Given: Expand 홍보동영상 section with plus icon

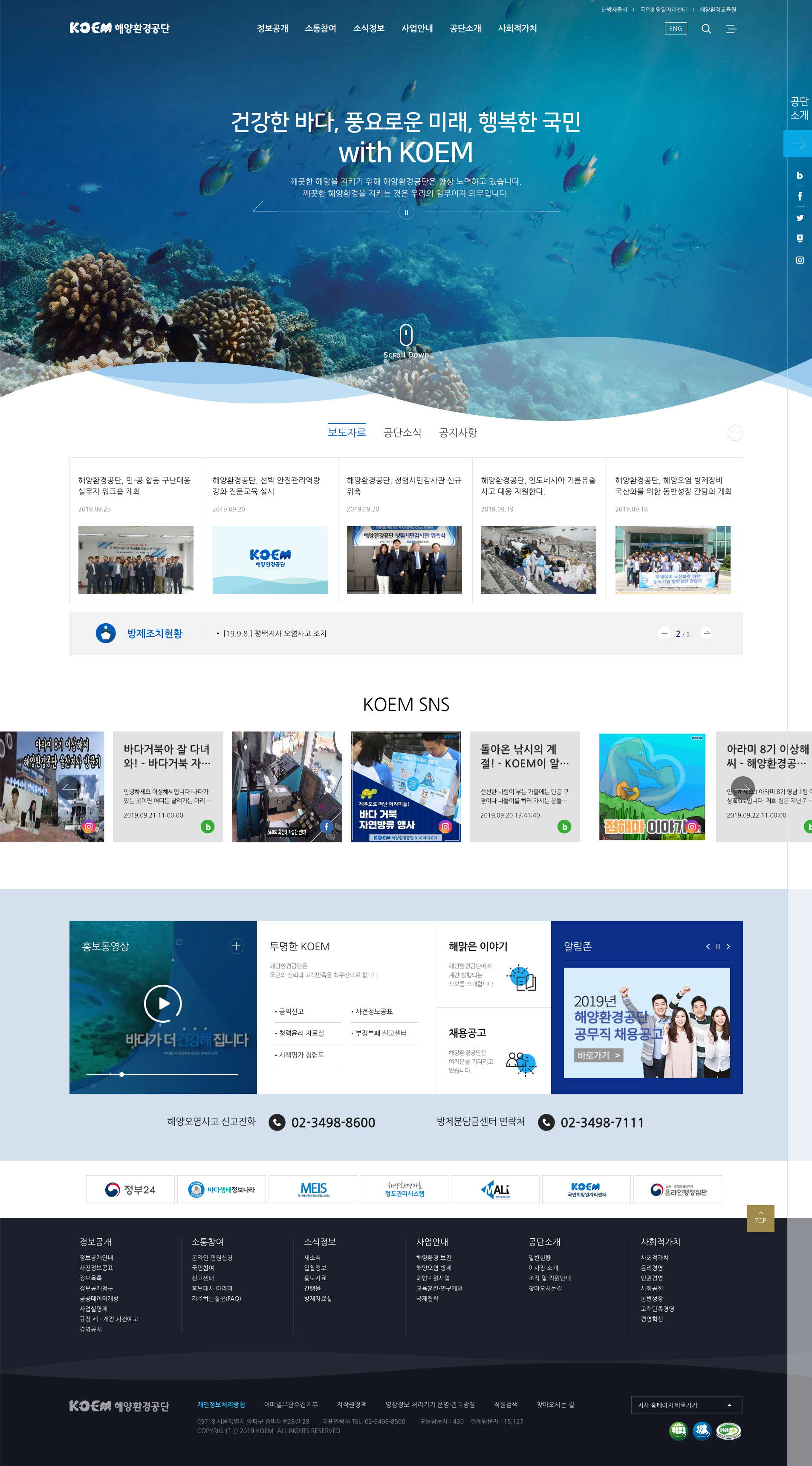Looking at the screenshot, I should pyautogui.click(x=236, y=946).
